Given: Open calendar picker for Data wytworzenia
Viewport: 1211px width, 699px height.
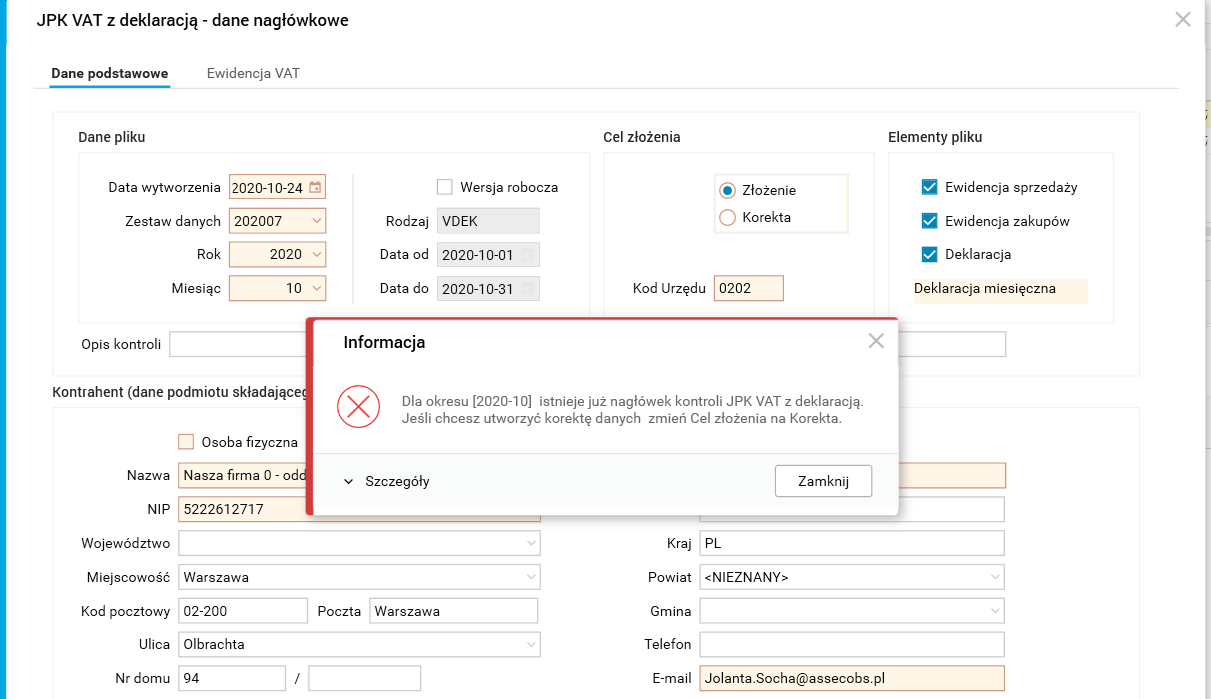Looking at the screenshot, I should (315, 187).
